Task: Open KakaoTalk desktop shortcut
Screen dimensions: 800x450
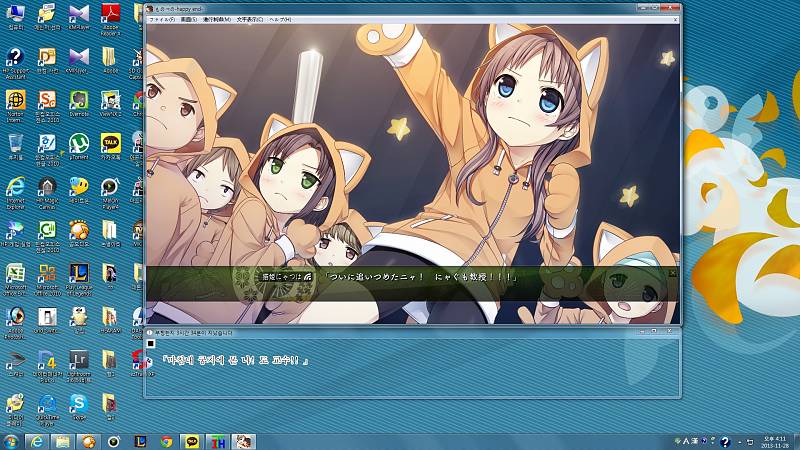Action: 110,145
